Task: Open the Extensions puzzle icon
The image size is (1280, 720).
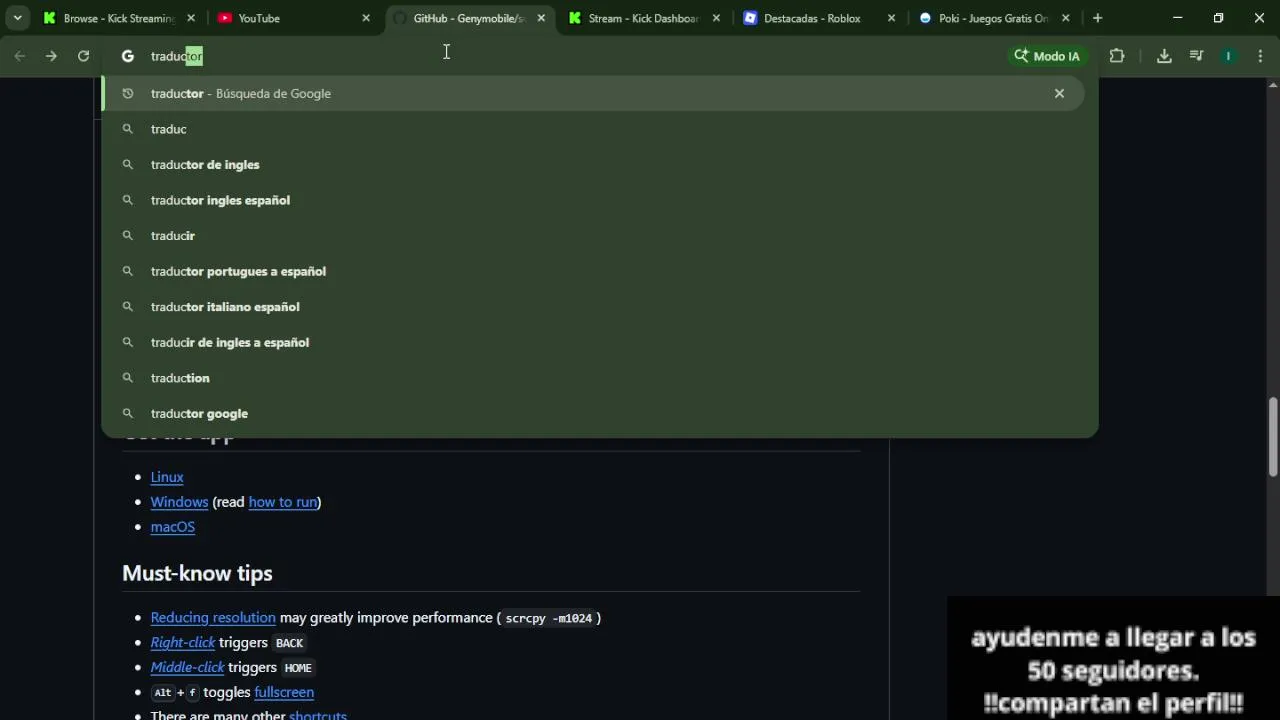Action: [x=1117, y=56]
